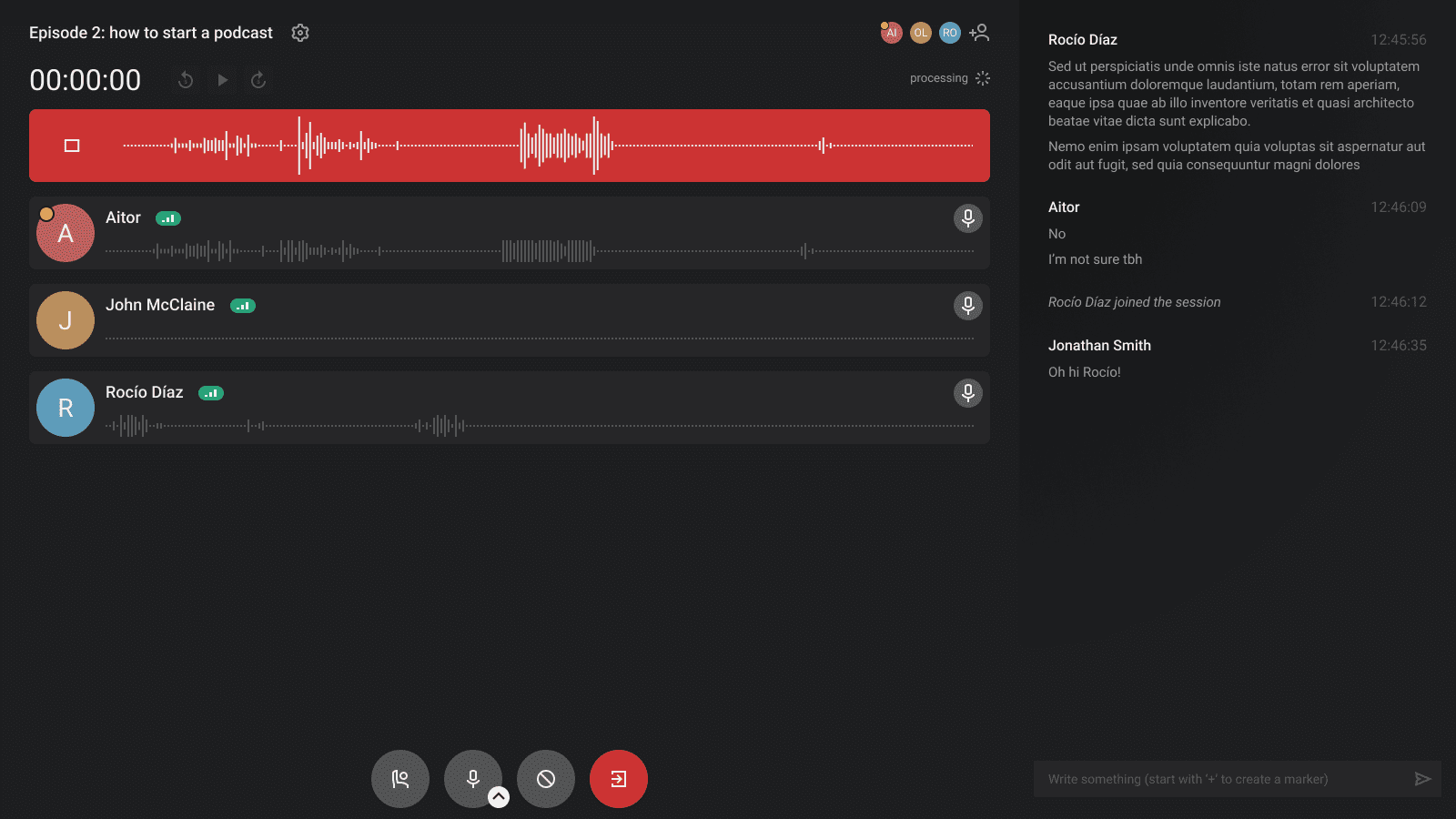Click John McClaine's name label
Image resolution: width=1456 pixels, height=819 pixels.
tap(160, 305)
